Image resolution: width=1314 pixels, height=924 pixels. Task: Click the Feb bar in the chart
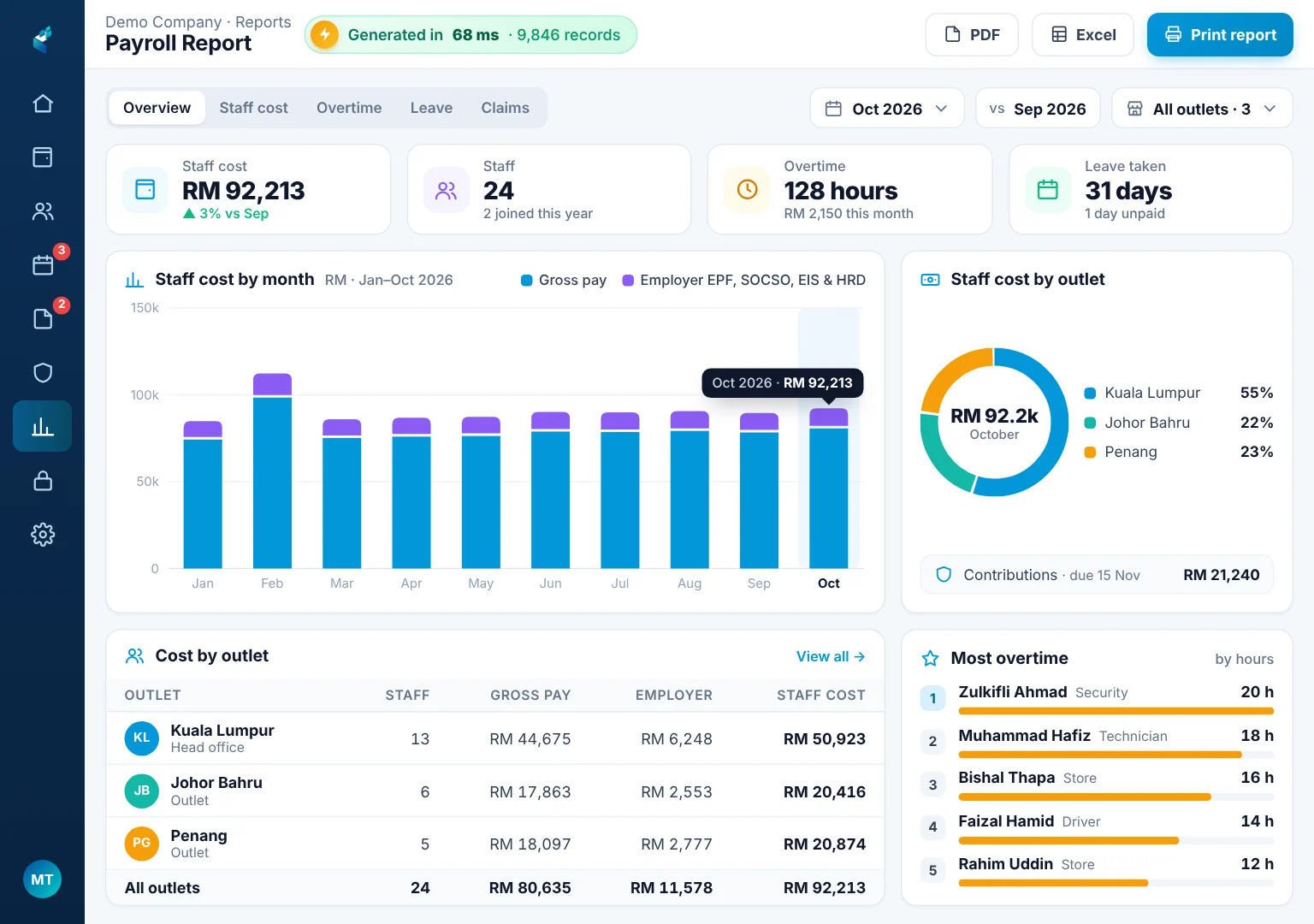(272, 471)
